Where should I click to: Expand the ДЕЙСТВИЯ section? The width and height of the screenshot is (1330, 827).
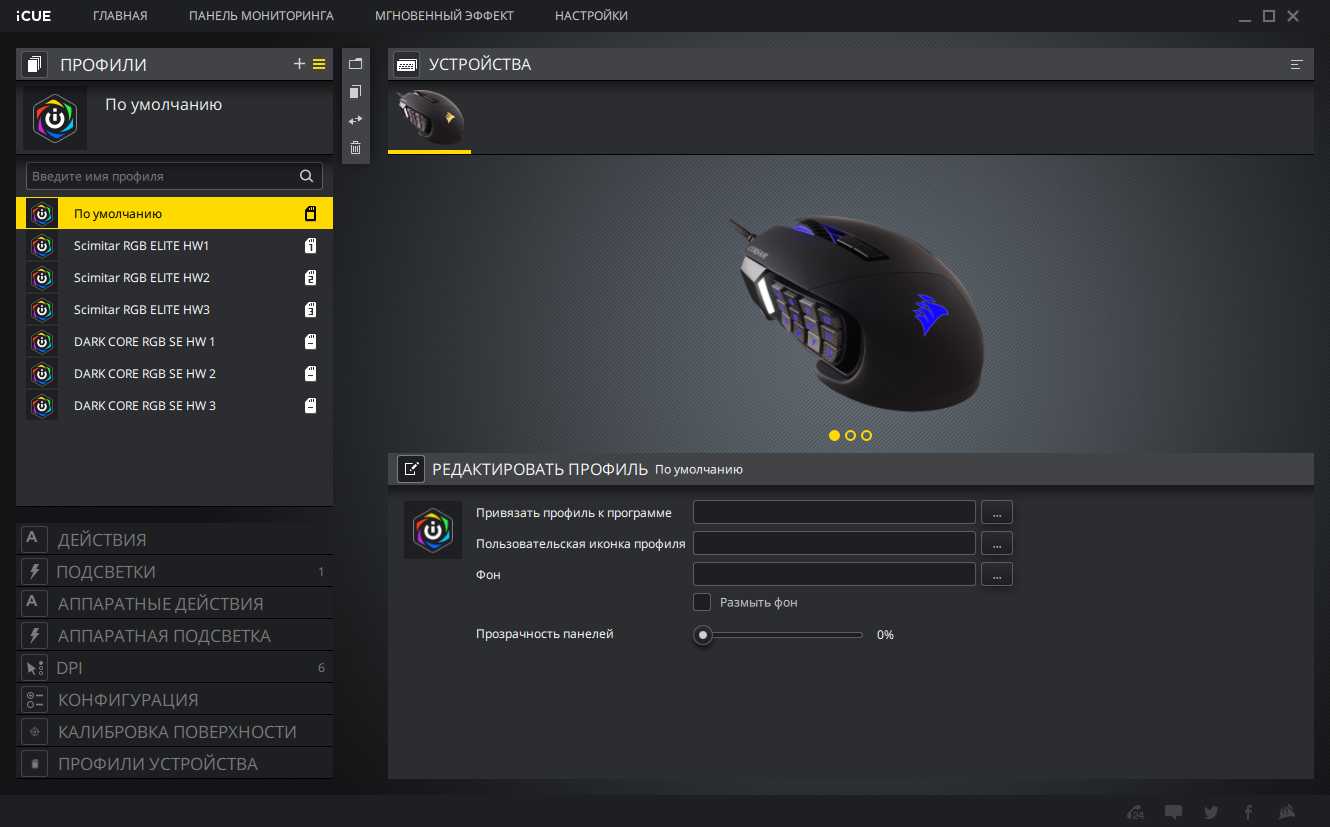pyautogui.click(x=102, y=540)
